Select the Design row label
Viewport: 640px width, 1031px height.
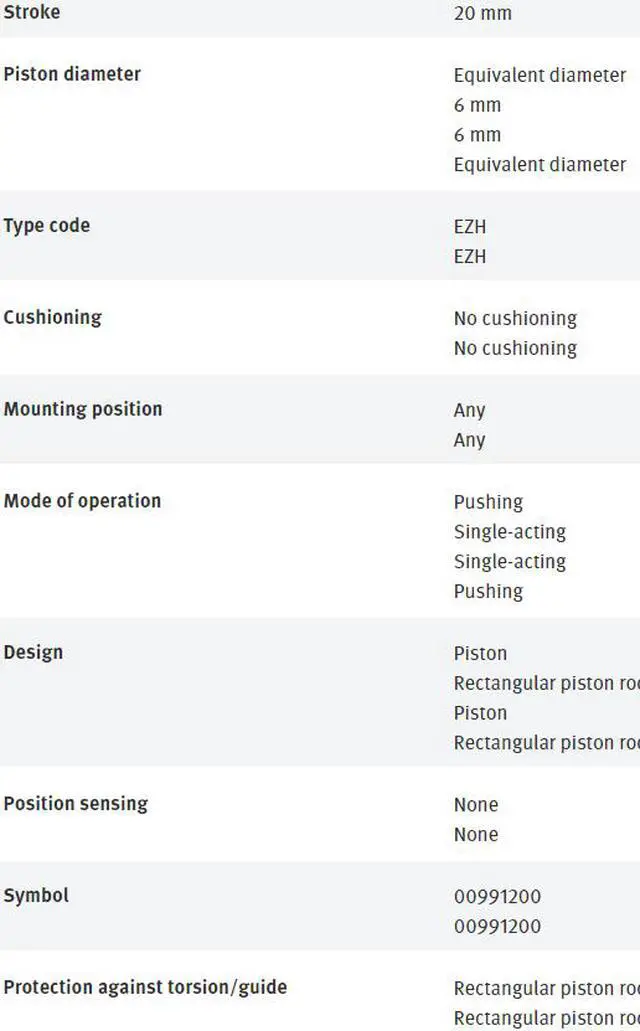click(33, 653)
